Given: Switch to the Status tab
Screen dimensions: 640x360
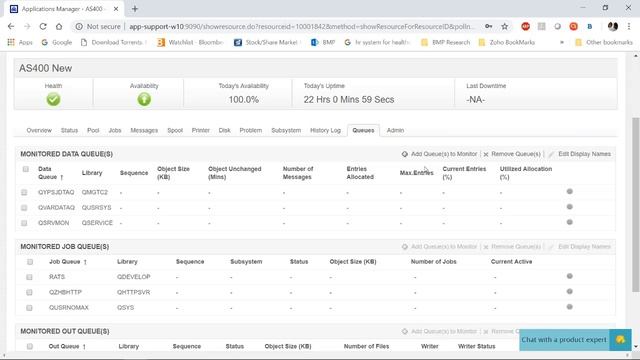Looking at the screenshot, I should (69, 130).
